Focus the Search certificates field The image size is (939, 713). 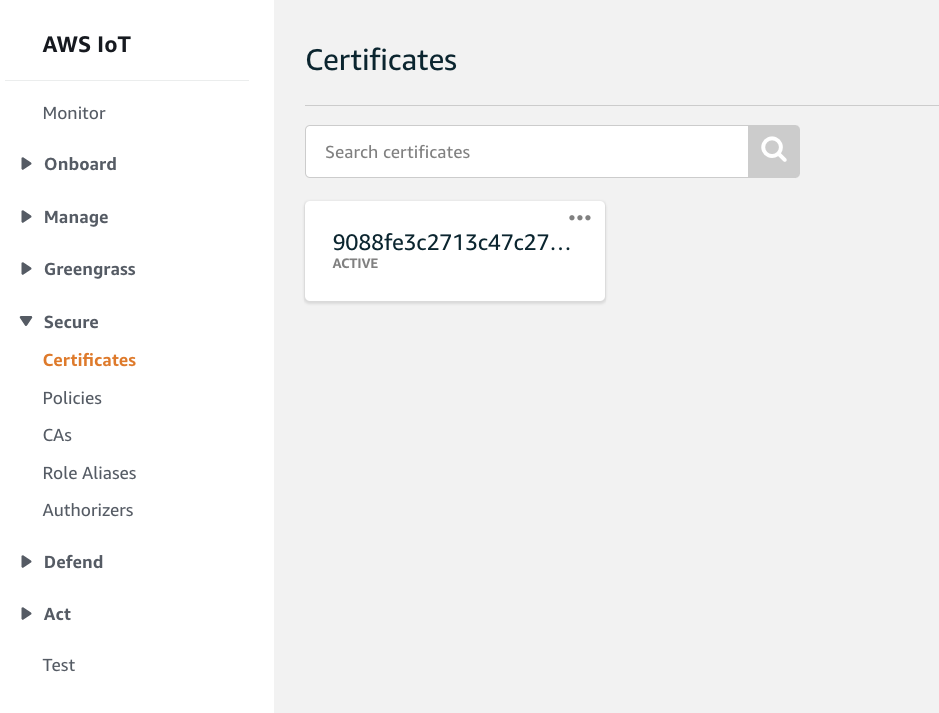point(527,151)
